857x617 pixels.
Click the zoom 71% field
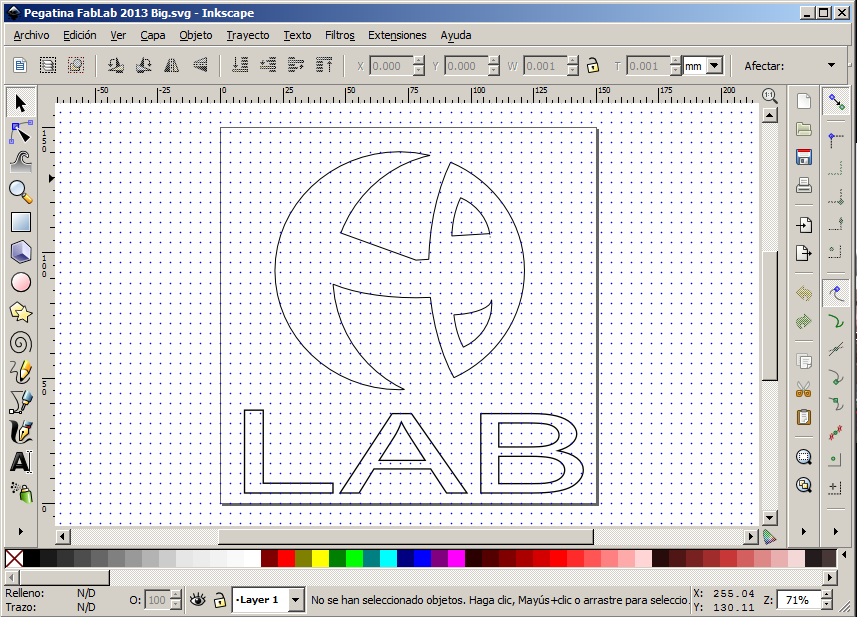[799, 600]
